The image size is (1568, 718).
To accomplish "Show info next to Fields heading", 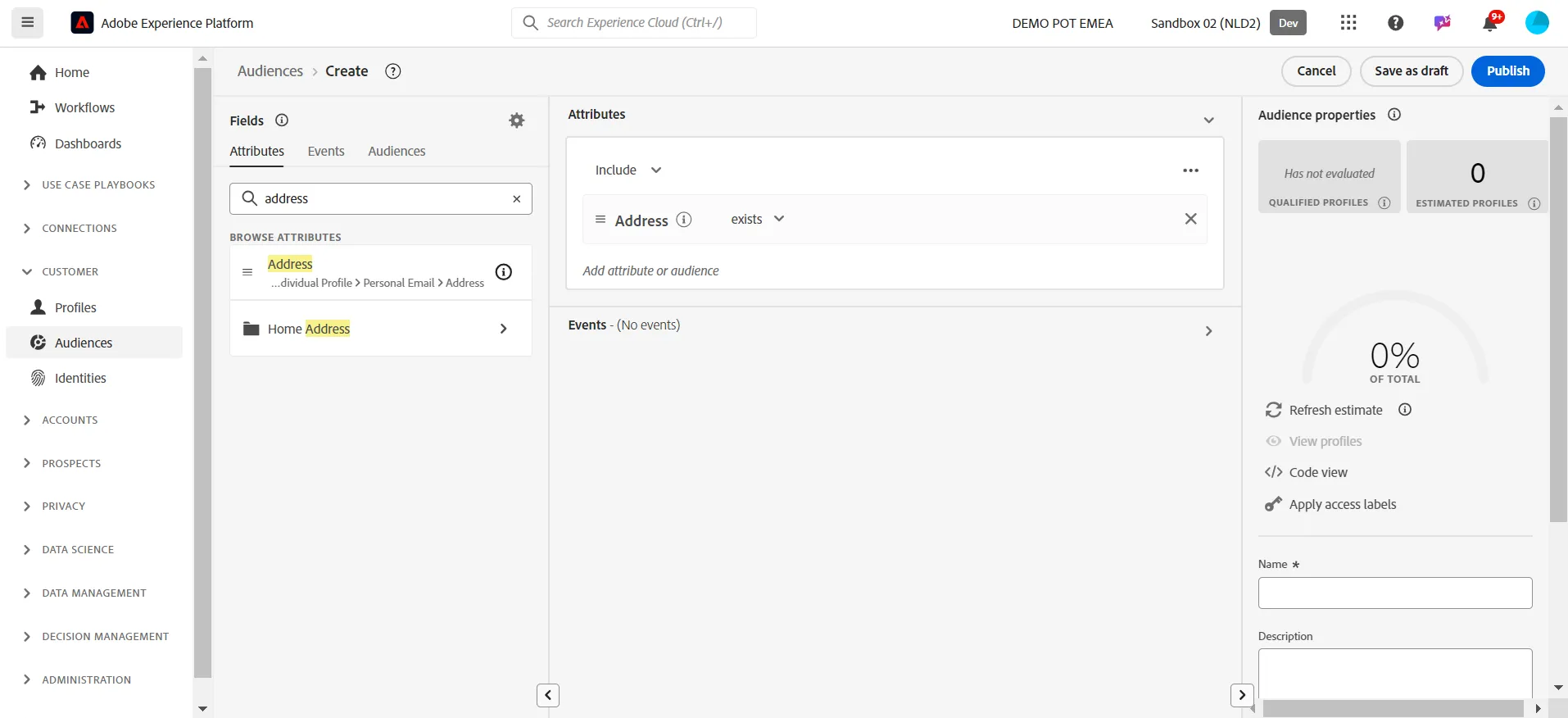I will [x=282, y=120].
